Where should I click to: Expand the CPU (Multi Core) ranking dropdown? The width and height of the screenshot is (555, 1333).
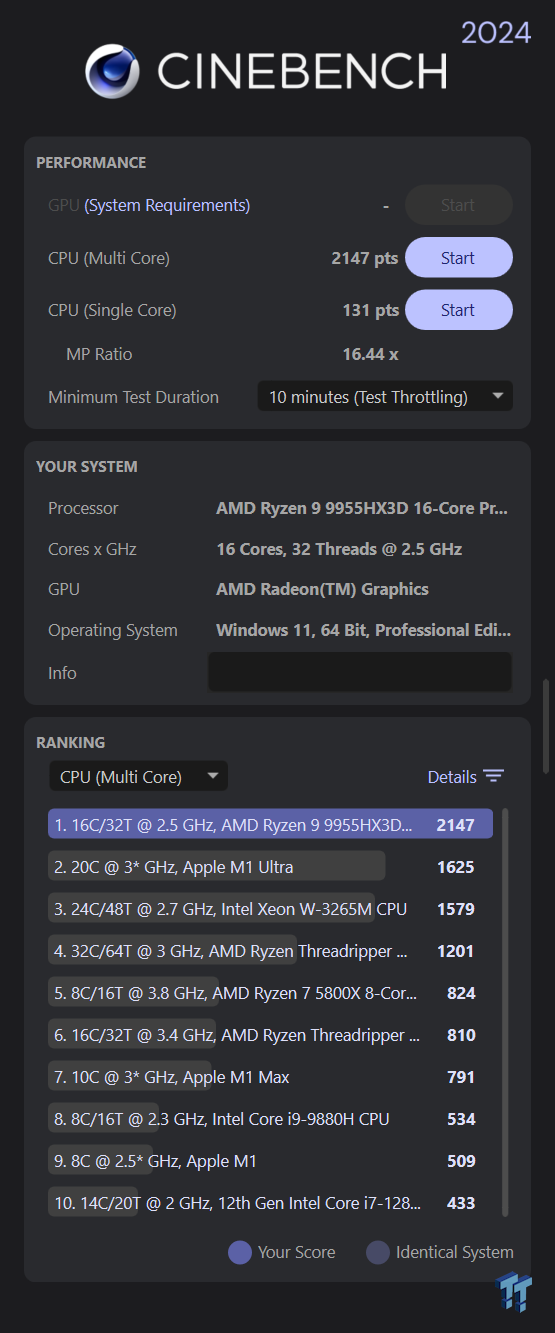click(138, 777)
